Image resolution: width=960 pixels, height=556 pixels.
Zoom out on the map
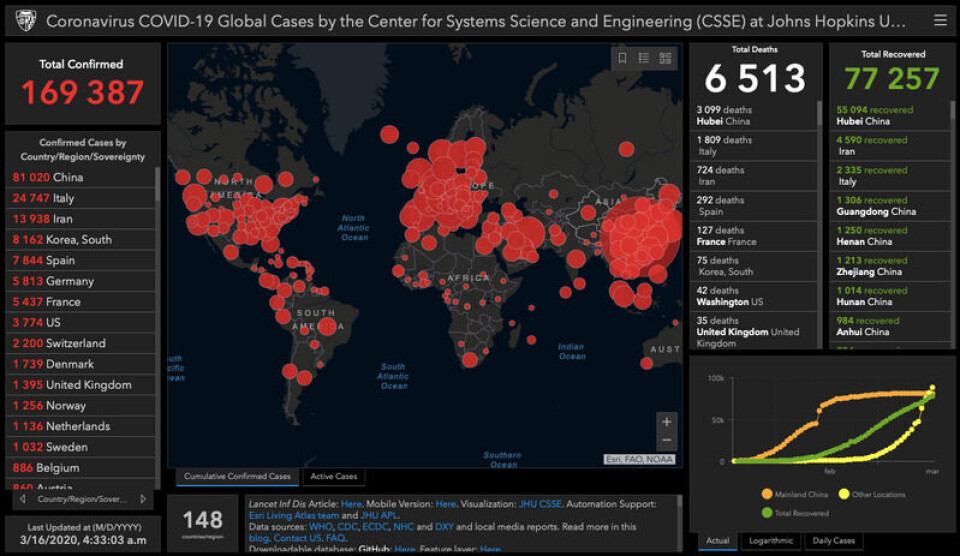[666, 441]
